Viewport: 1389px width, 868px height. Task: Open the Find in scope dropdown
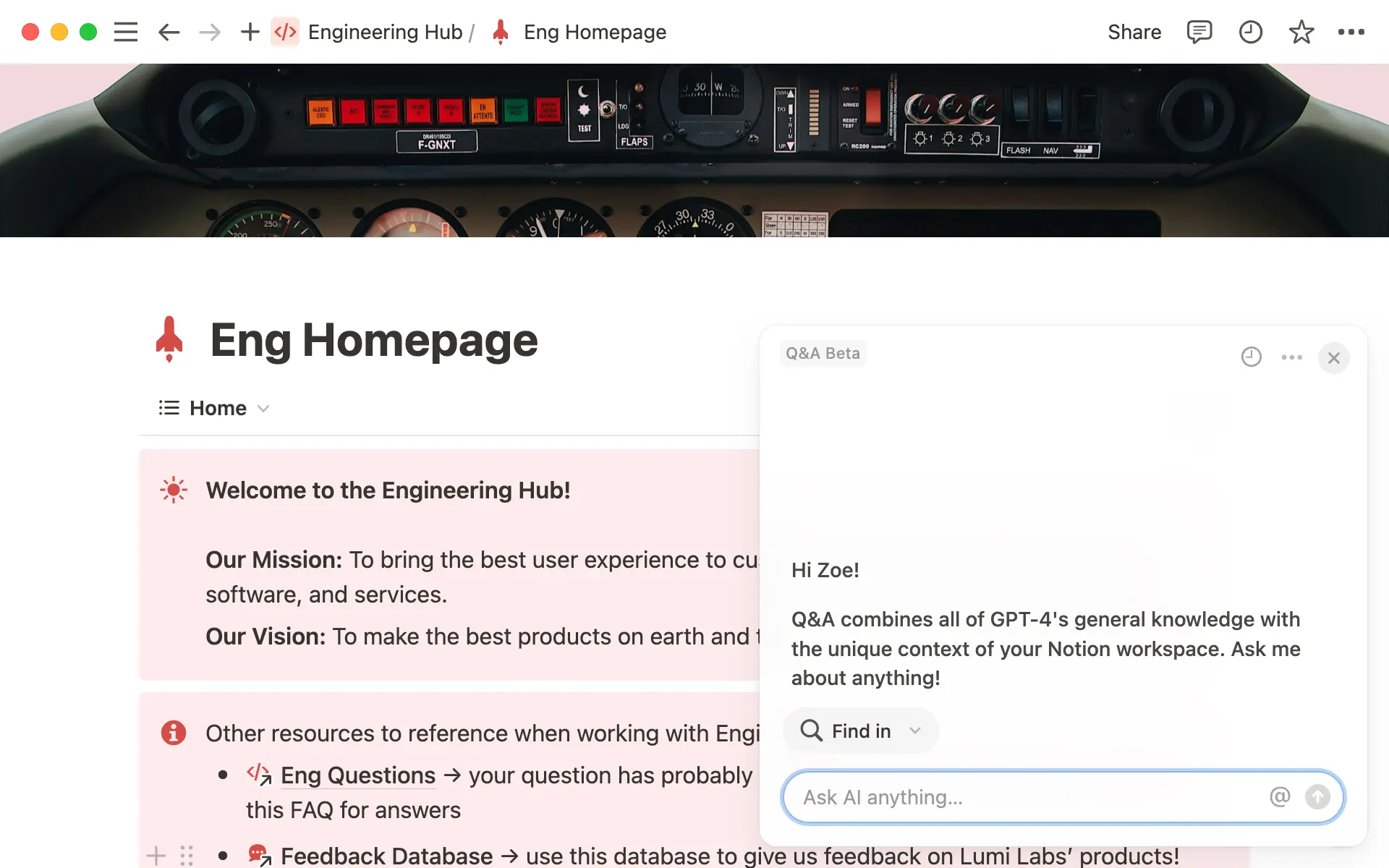point(860,731)
